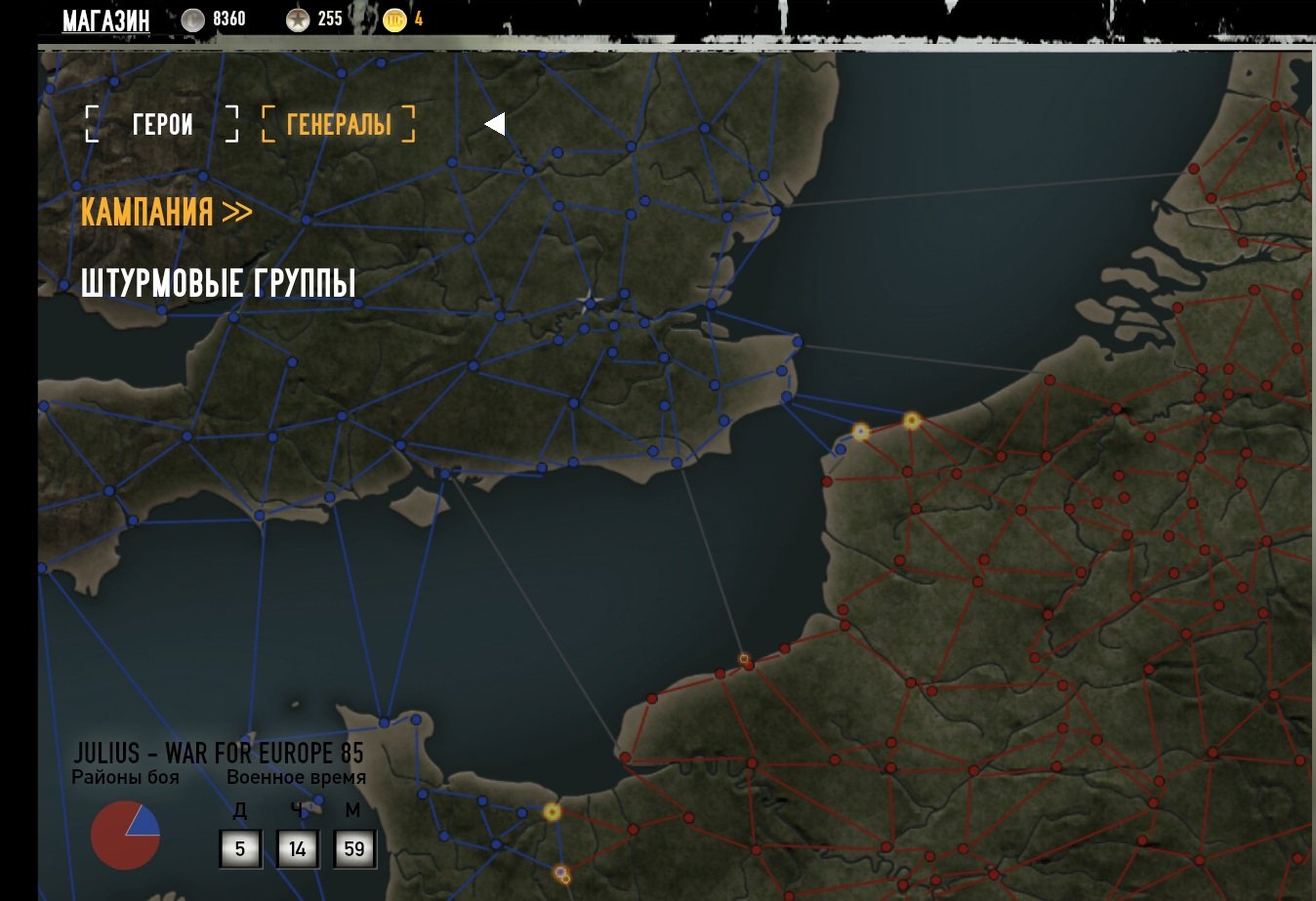Viewport: 1316px width, 901px height.
Task: Click the Районы боя label
Action: click(125, 778)
